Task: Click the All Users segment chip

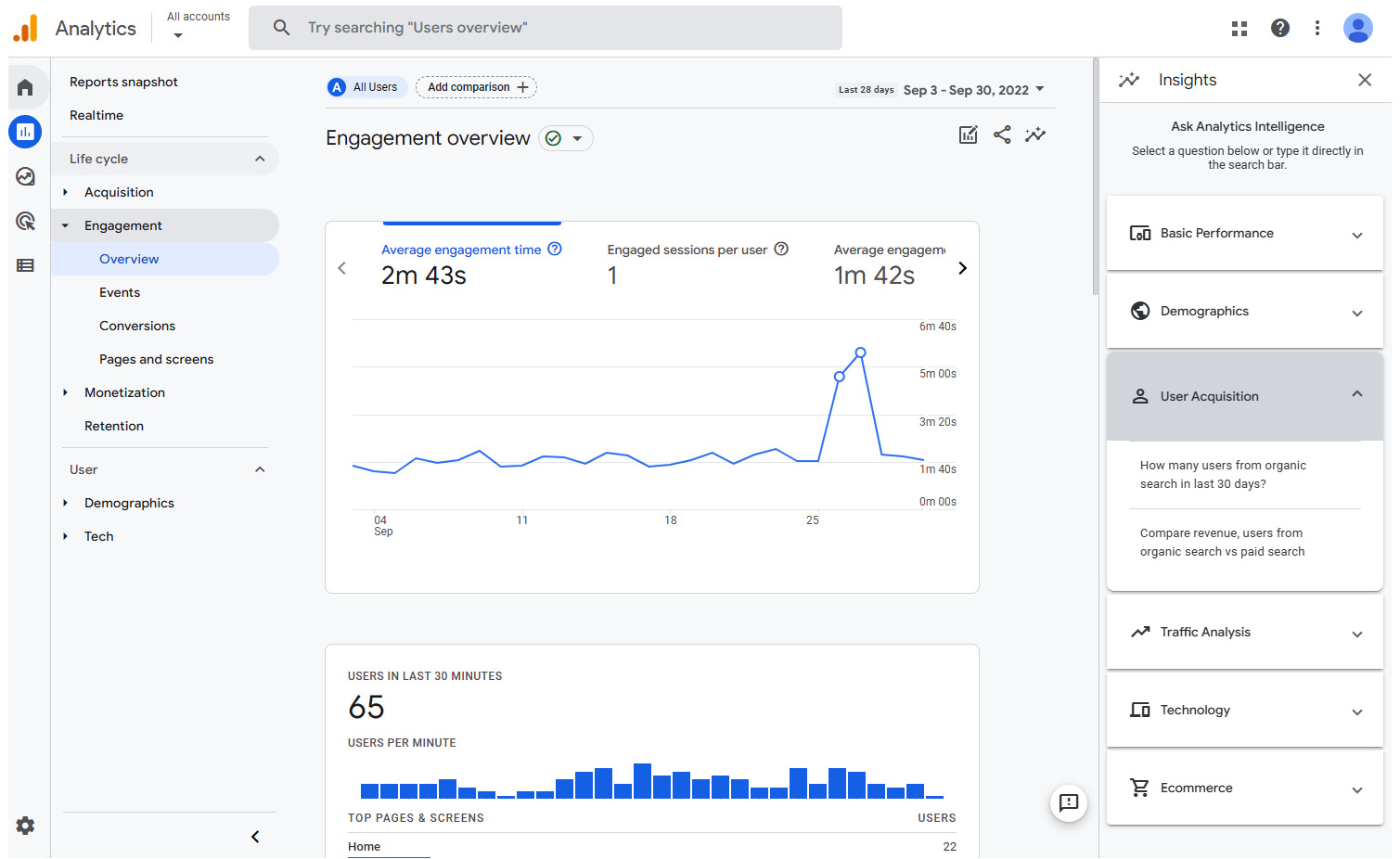Action: pos(366,87)
